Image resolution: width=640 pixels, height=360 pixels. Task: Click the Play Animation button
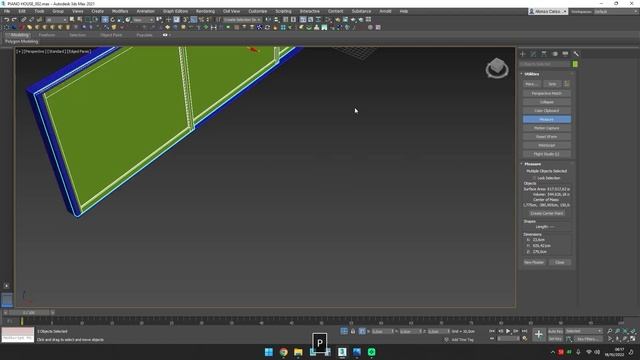click(x=508, y=331)
